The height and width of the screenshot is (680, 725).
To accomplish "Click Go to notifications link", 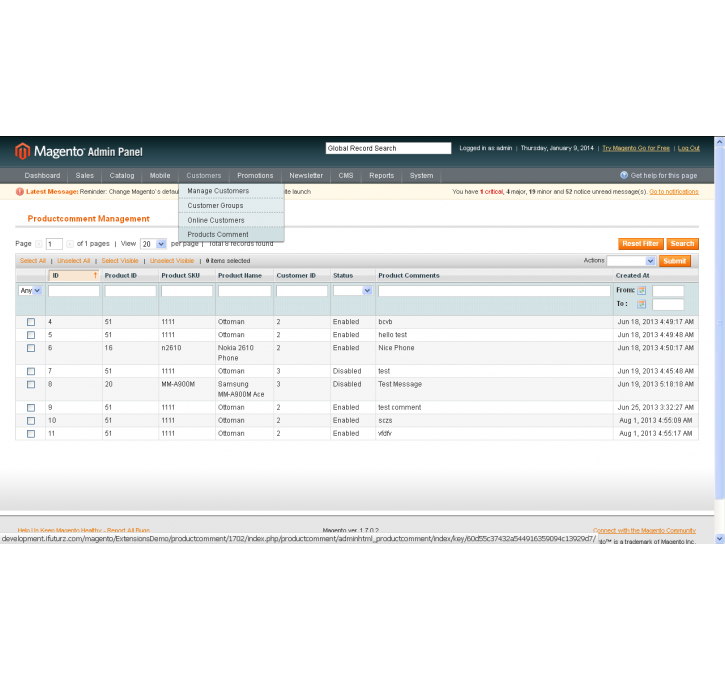I will (x=674, y=192).
